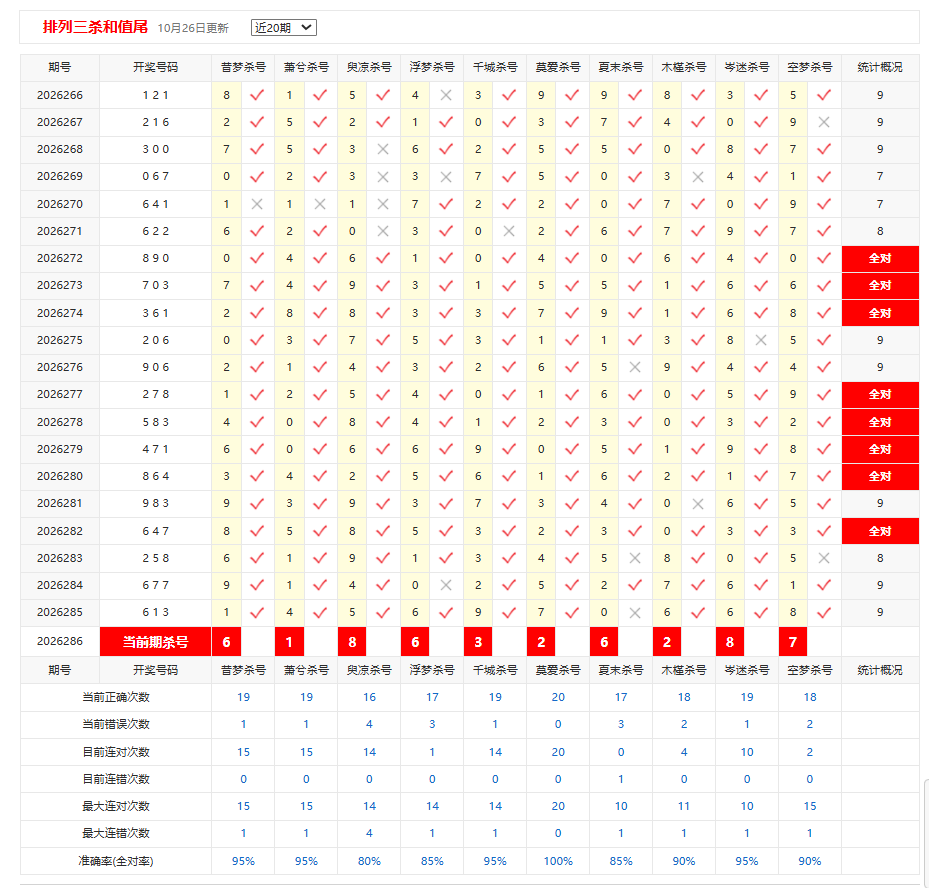Screen dimensions: 929x888
Task: Click the 100% accuracy value for 莫爱杀号
Action: pos(558,861)
